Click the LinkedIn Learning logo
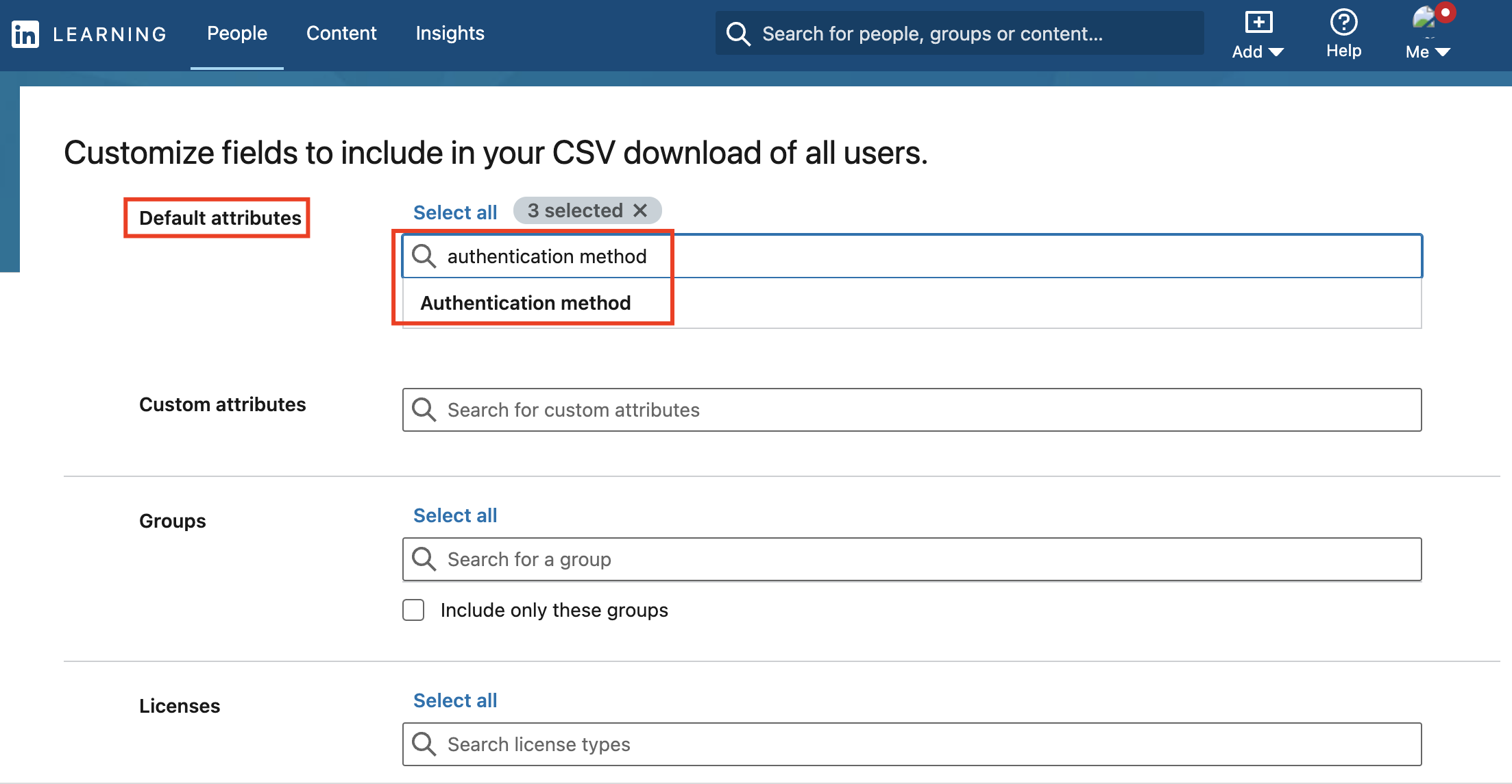The image size is (1512, 784). [89, 34]
